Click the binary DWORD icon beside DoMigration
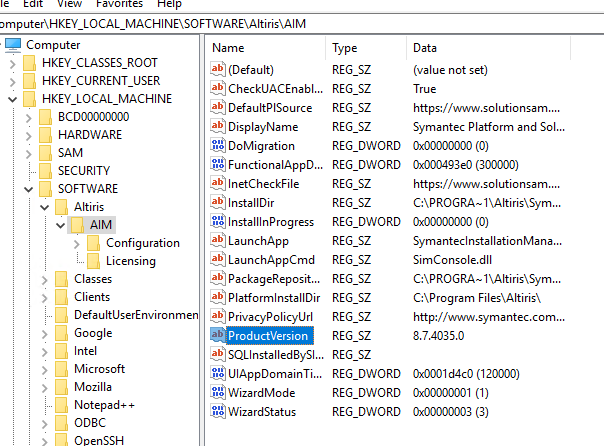The width and height of the screenshot is (604, 446). [217, 145]
